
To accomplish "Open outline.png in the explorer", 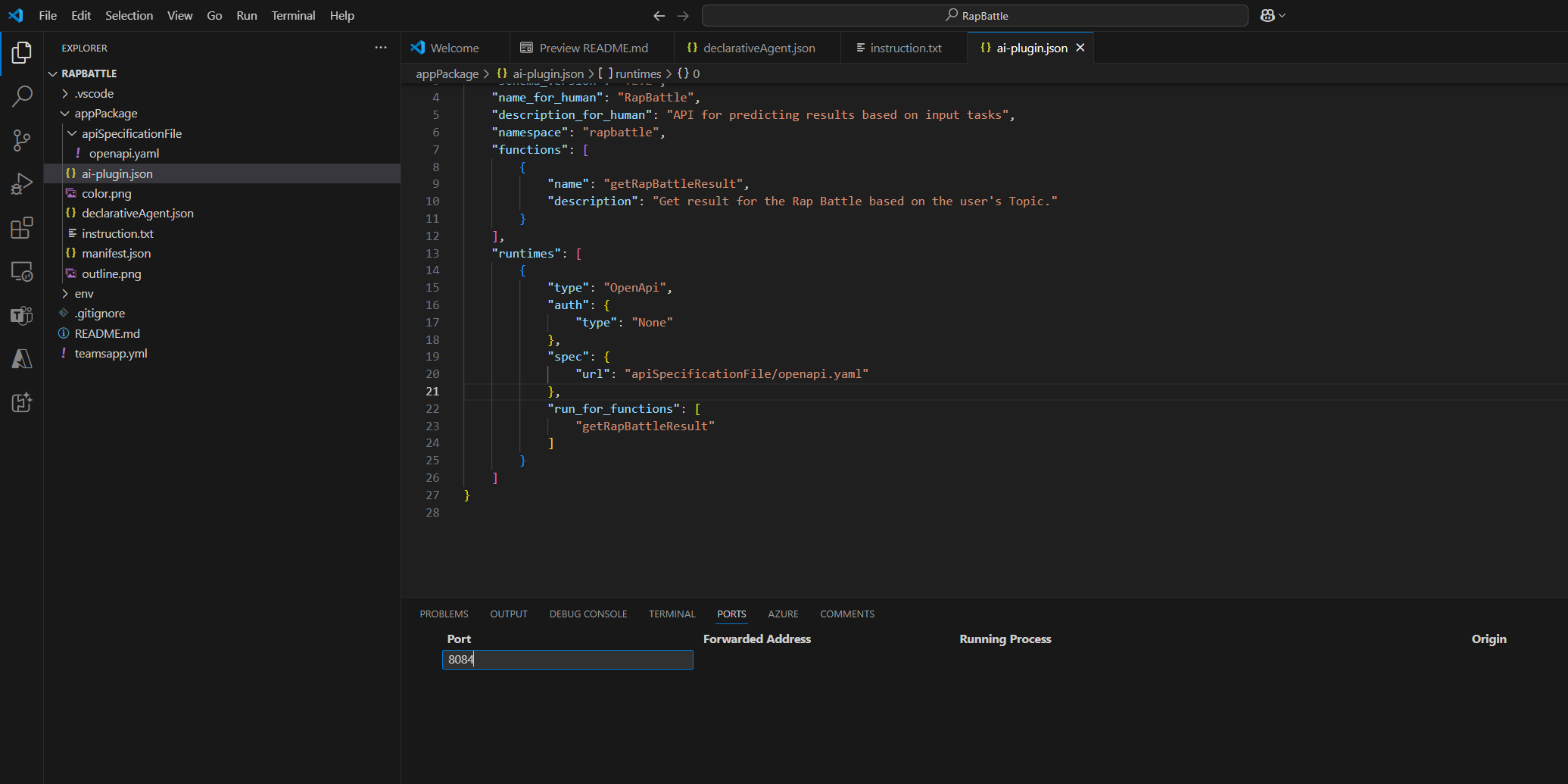I will click(111, 273).
